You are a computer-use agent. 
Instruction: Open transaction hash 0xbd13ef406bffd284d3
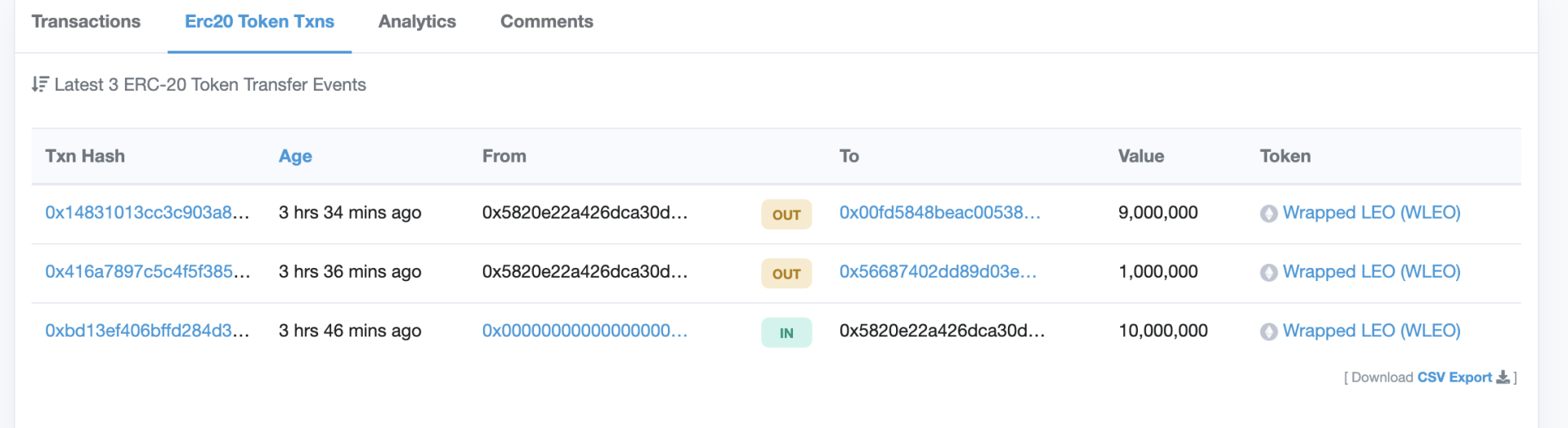point(147,330)
